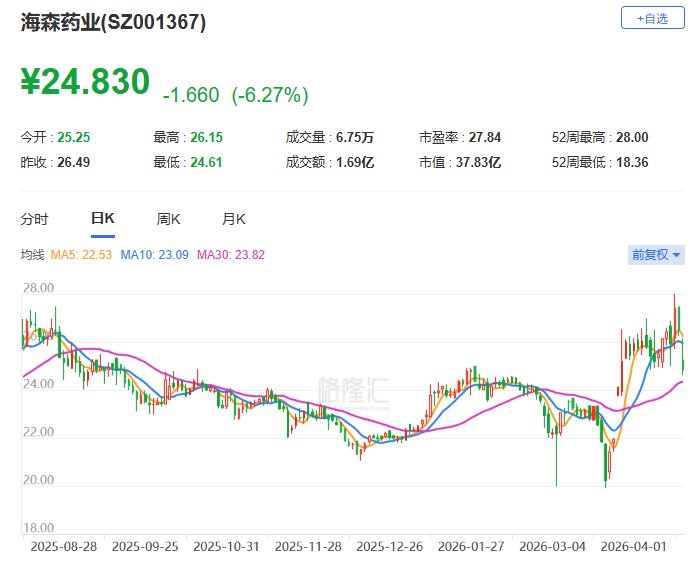Click the MA30: 23.82 indicator label
693x561 pixels.
tap(231, 255)
